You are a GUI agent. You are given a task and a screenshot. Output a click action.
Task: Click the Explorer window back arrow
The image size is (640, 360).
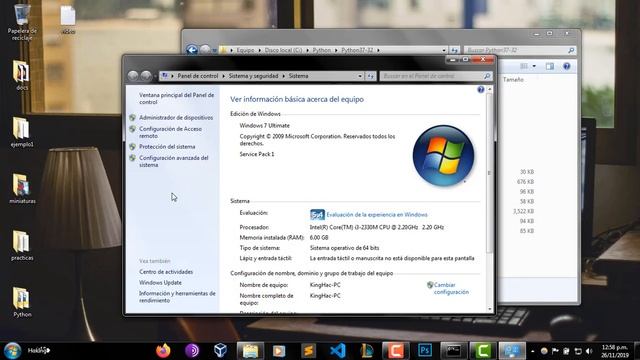point(192,50)
